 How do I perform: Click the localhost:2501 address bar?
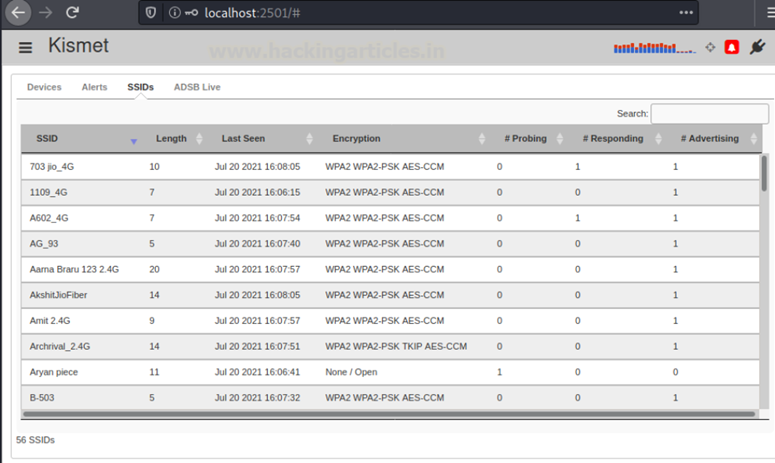tap(418, 12)
